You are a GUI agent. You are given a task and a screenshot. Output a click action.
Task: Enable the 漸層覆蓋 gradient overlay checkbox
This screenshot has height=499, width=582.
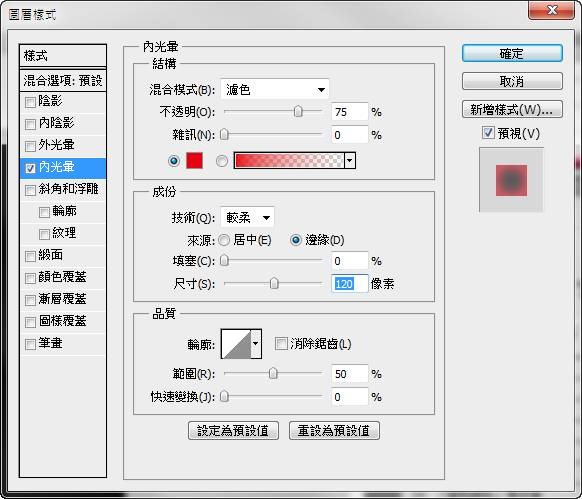coord(30,300)
